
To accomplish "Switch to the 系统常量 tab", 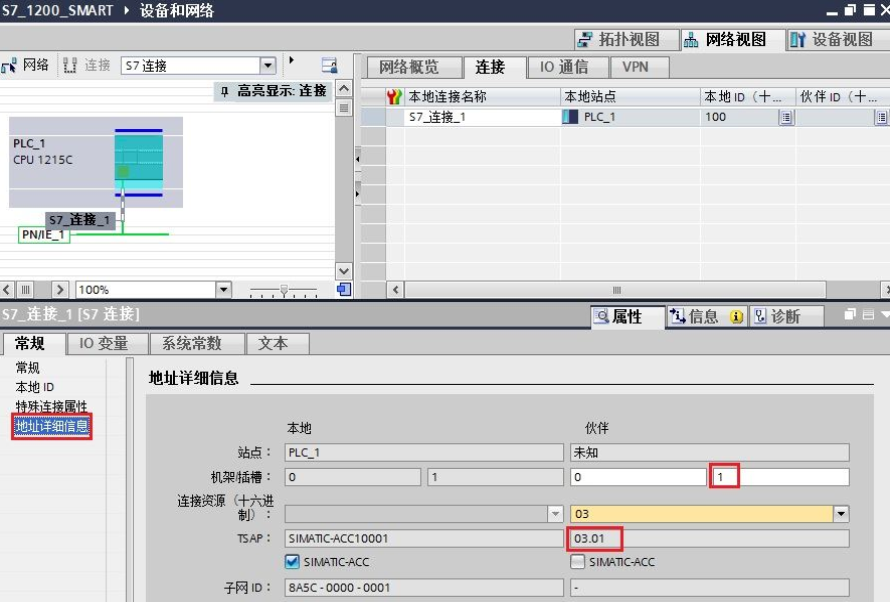I will click(x=196, y=343).
